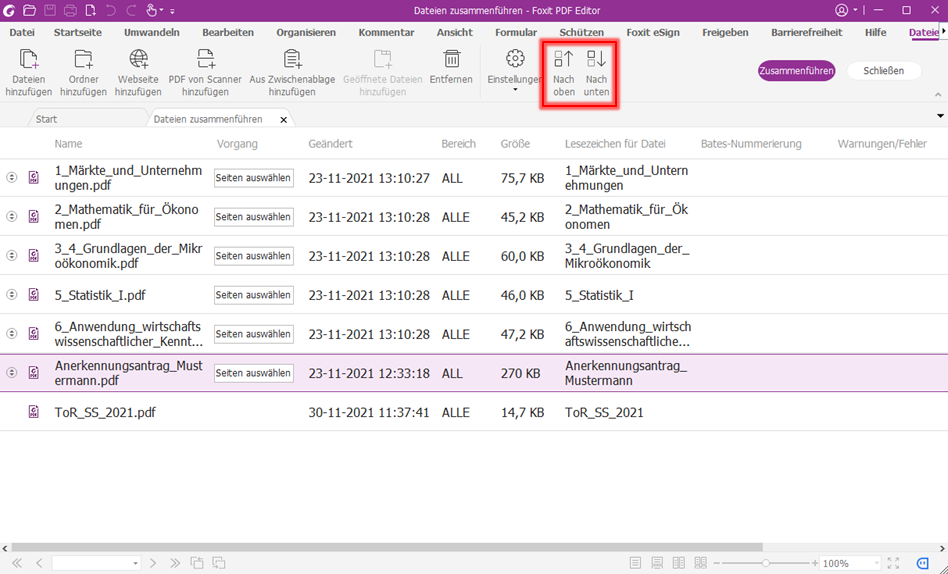Click the new document icon in title bar
The image size is (948, 574).
tap(90, 10)
